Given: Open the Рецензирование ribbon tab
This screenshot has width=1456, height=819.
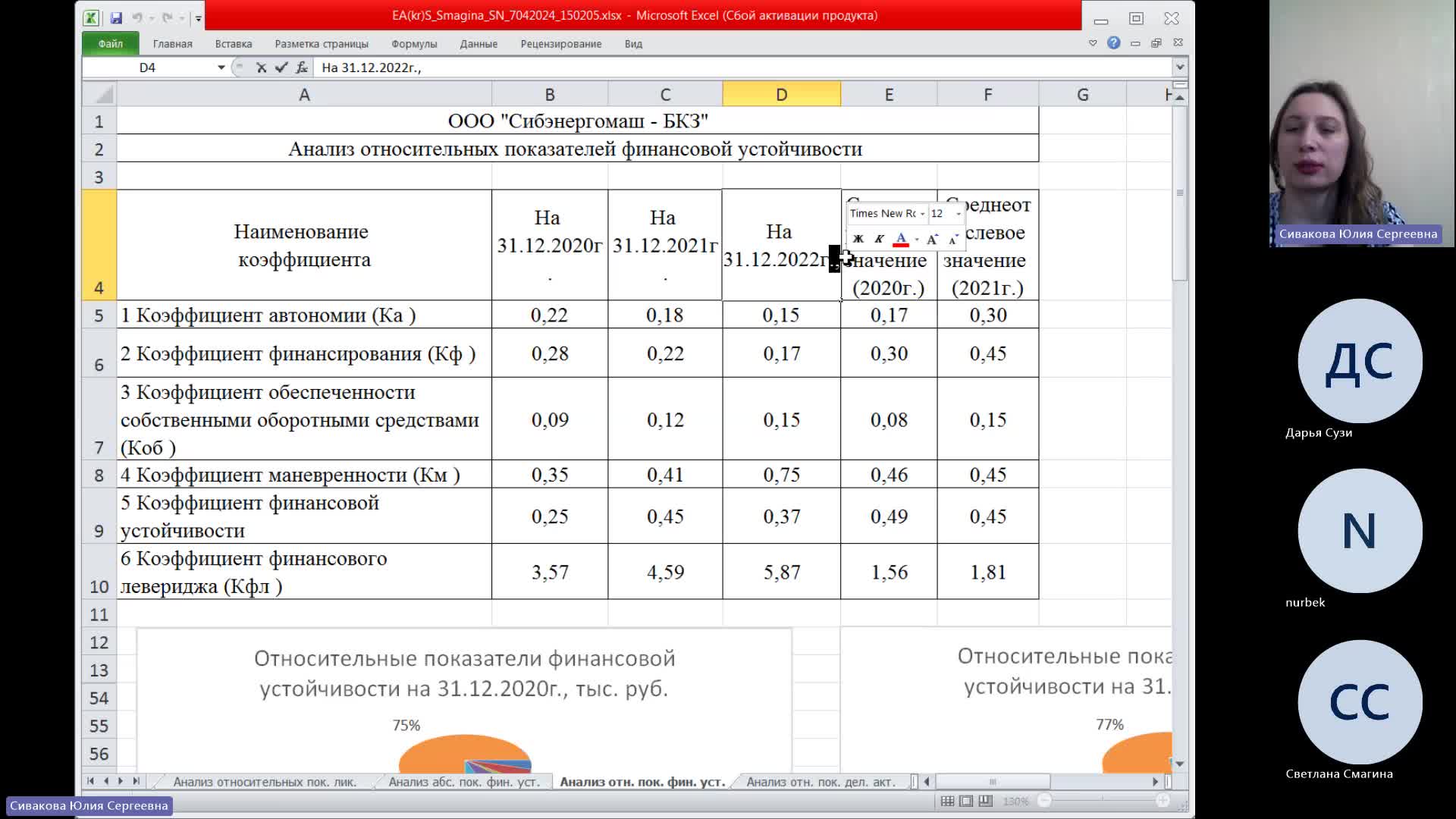Looking at the screenshot, I should click(x=561, y=43).
